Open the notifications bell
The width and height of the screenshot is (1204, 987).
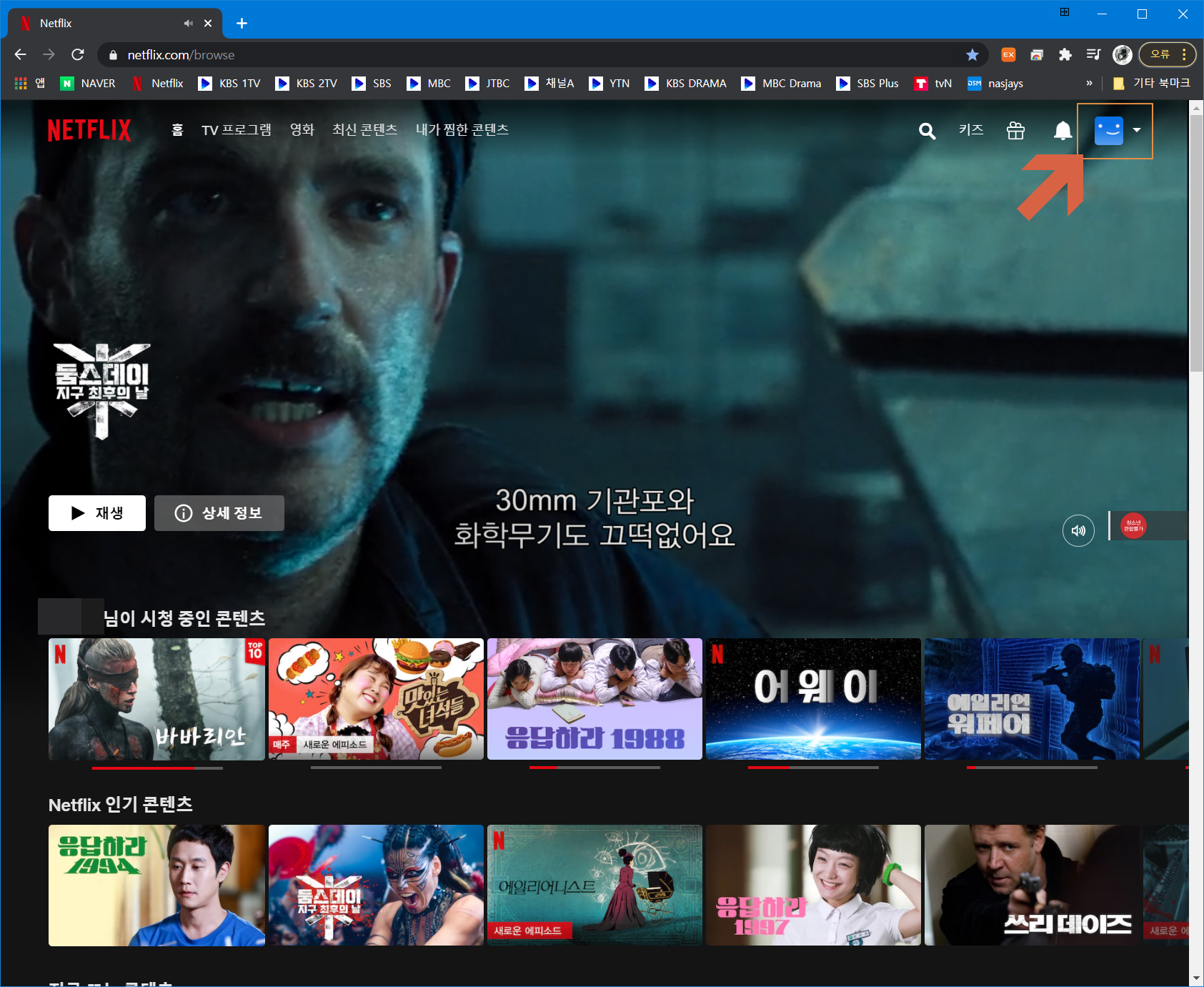pyautogui.click(x=1063, y=131)
